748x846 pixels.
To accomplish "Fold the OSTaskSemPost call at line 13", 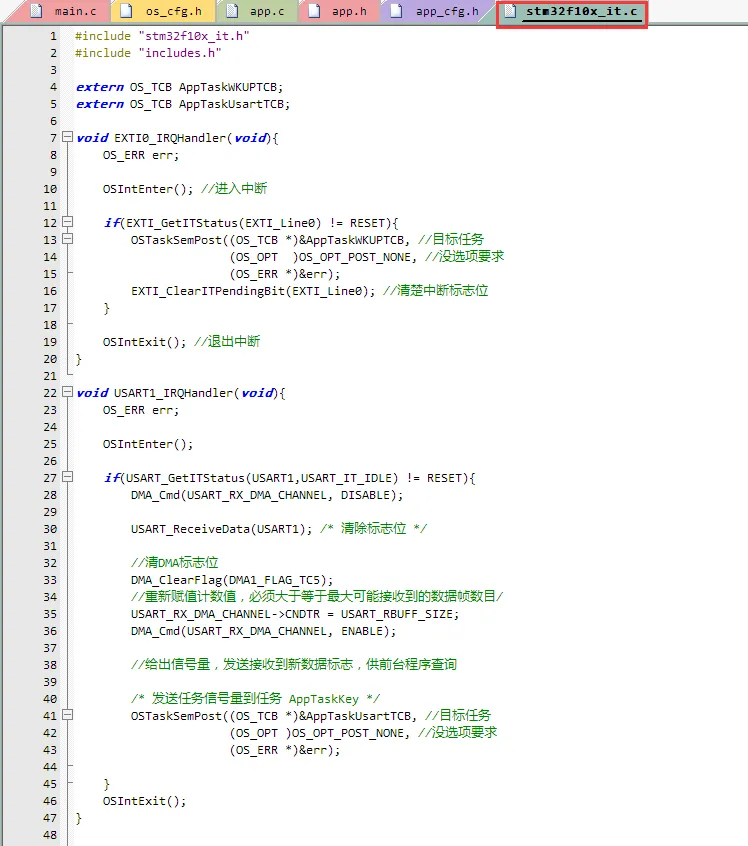I will point(67,240).
